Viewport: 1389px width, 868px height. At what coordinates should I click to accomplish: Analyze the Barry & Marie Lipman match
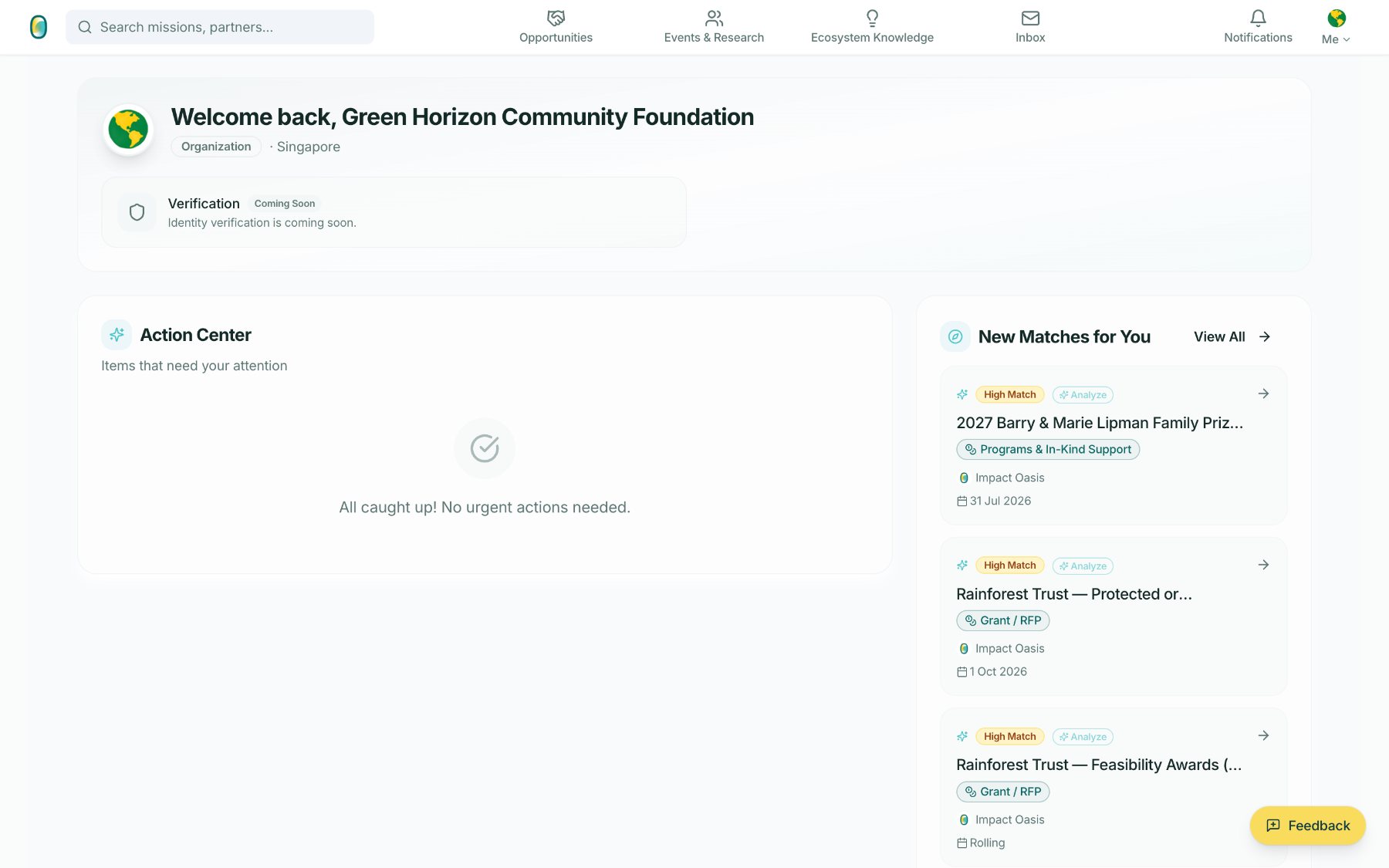click(1083, 395)
